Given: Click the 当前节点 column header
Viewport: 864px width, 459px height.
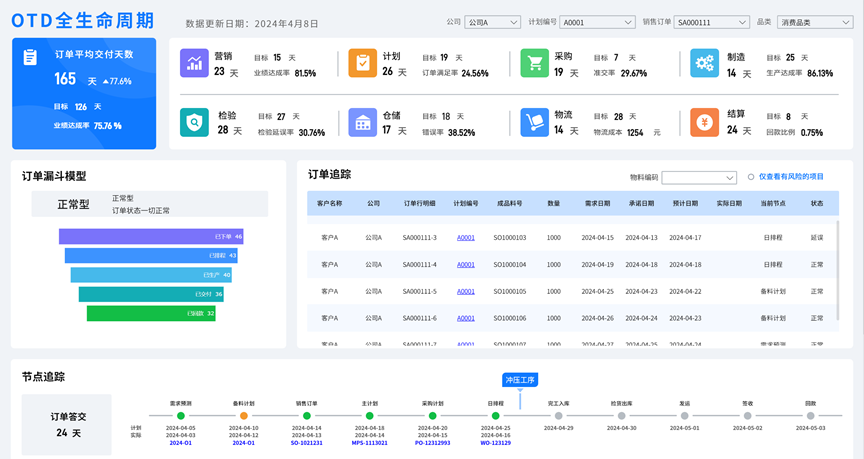Looking at the screenshot, I should pyautogui.click(x=773, y=203).
